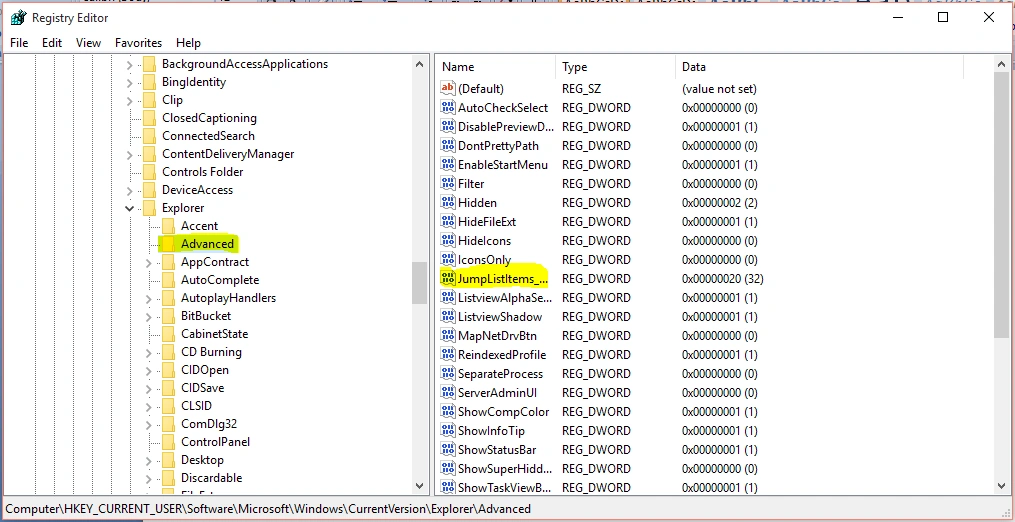This screenshot has height=522, width=1015.
Task: Sort values by Data column header
Action: coord(820,67)
